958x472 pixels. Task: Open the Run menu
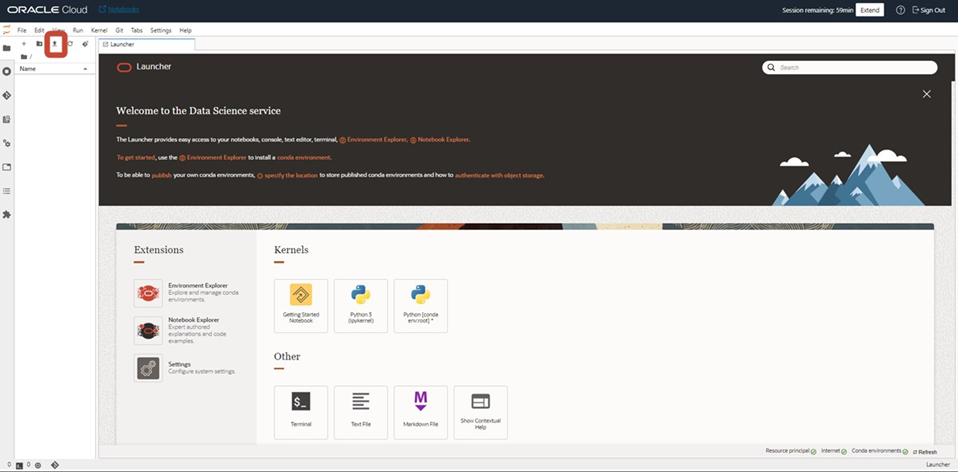78,30
